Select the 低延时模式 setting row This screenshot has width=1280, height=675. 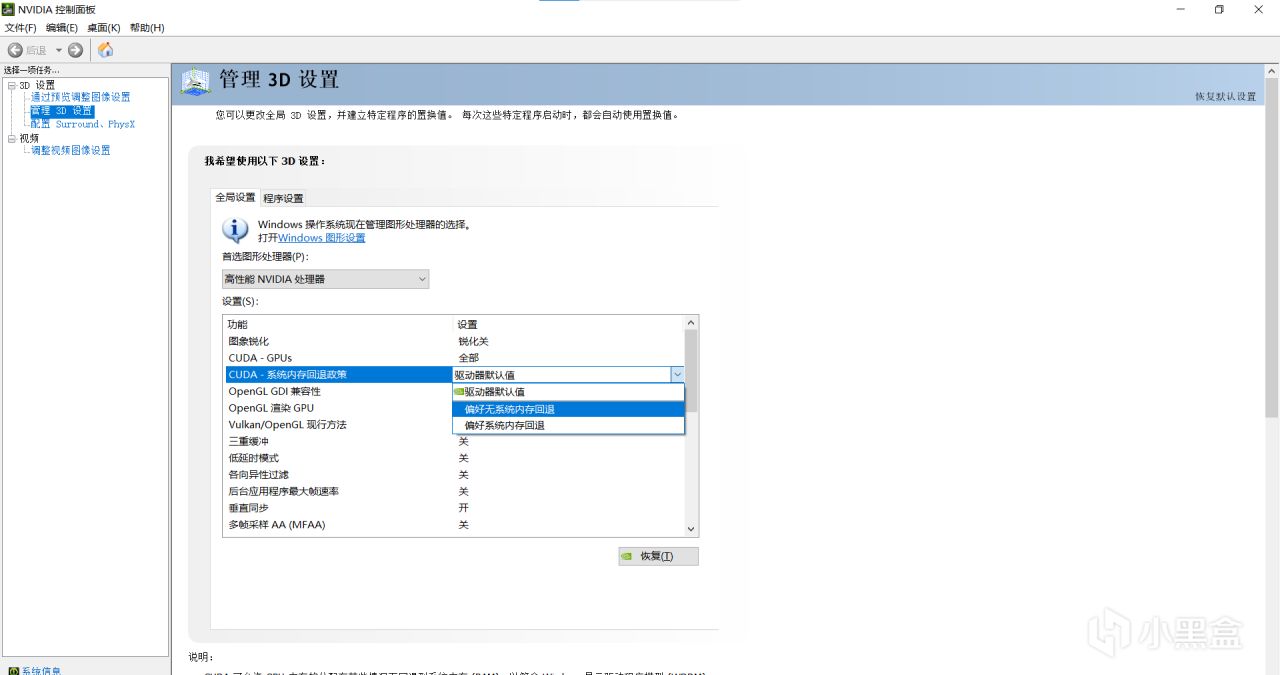pos(453,458)
